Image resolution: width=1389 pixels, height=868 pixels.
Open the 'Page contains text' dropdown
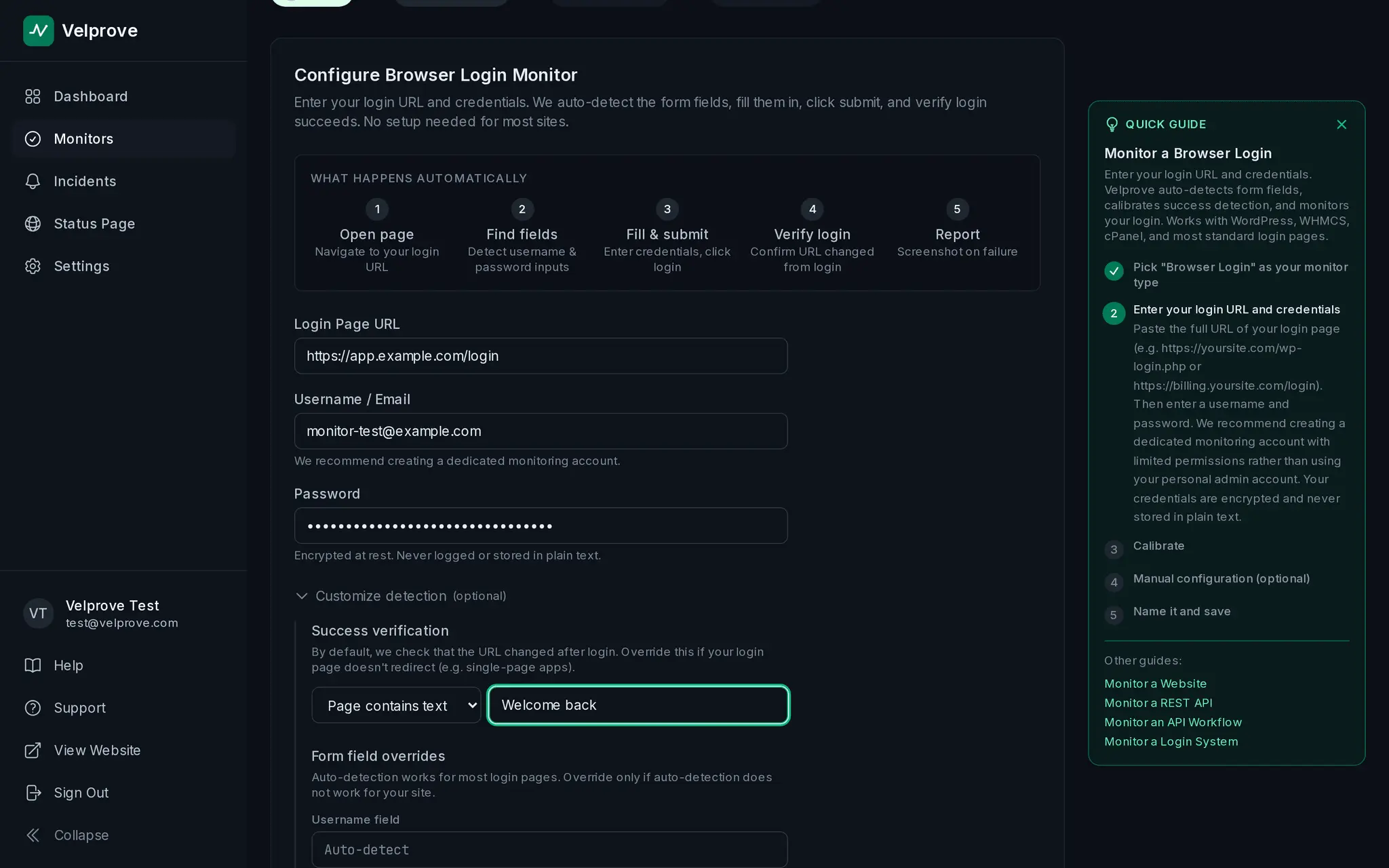pos(396,705)
